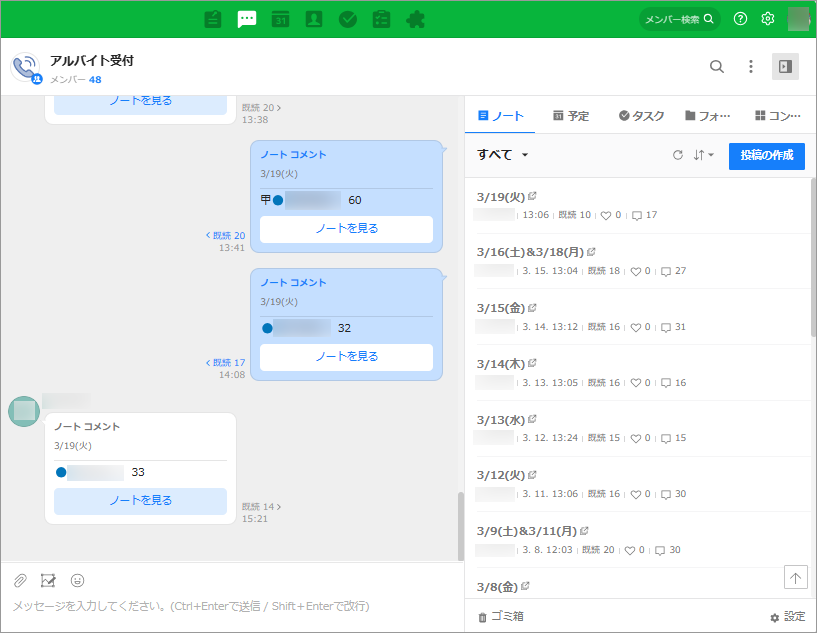817x633 pixels.
Task: Click the help question mark icon
Action: [740, 19]
